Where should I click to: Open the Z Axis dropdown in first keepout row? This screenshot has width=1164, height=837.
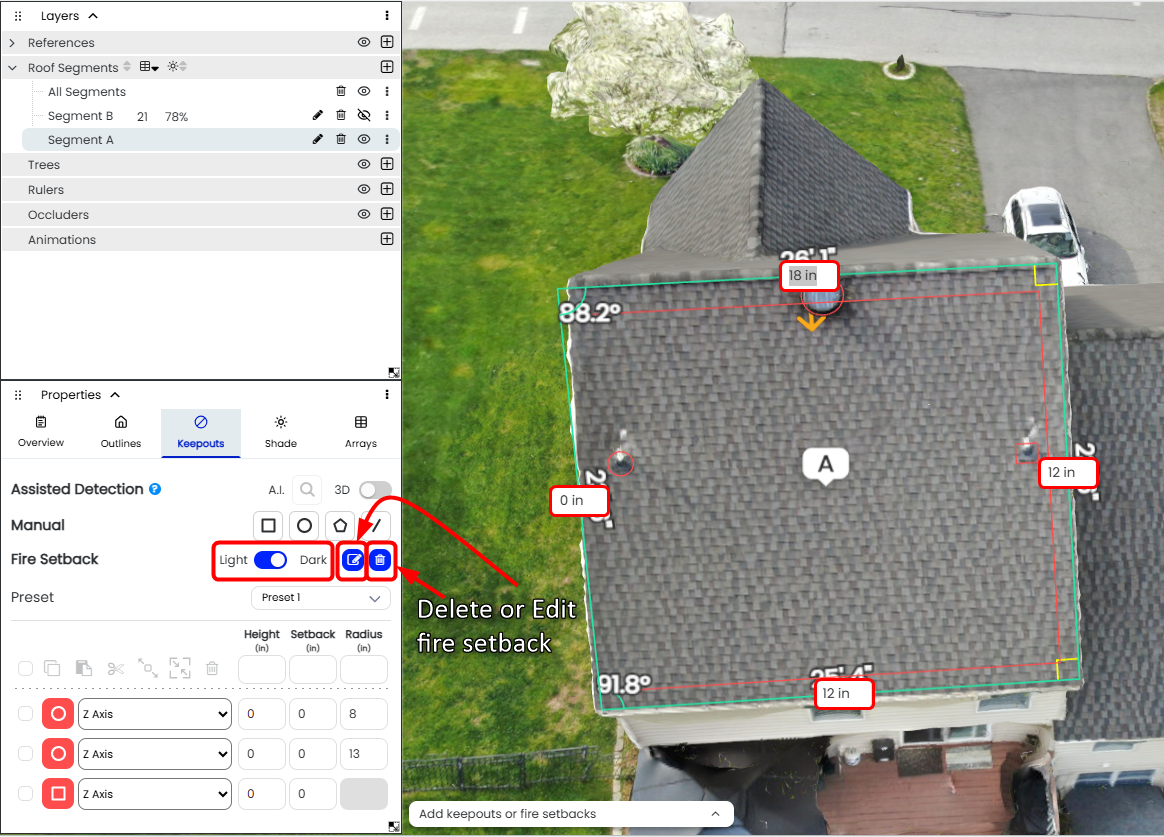[x=154, y=714]
